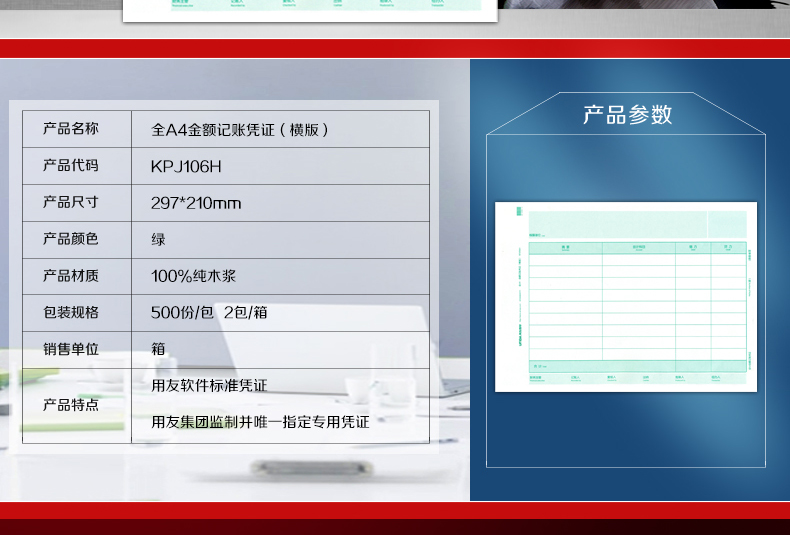Click the color value 绿

point(159,240)
